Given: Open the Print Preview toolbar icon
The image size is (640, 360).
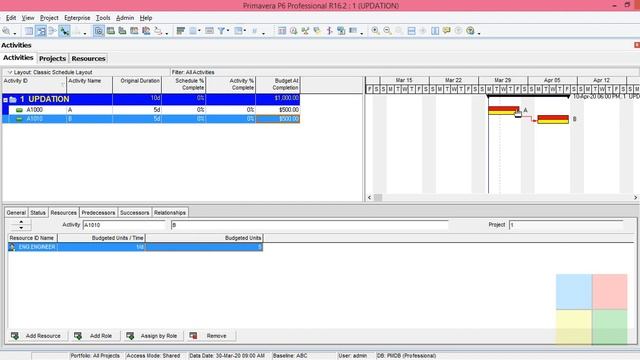Looking at the screenshot, I should coord(6,31).
